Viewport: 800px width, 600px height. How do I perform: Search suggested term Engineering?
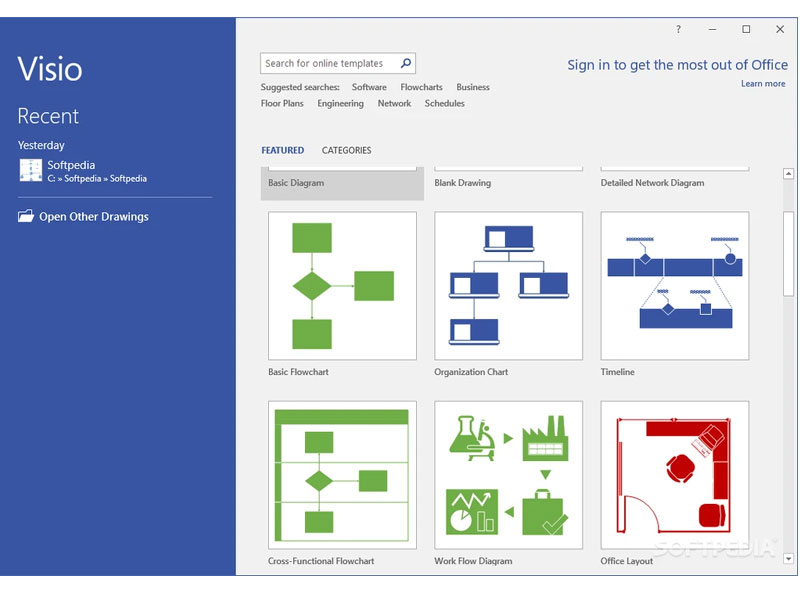coord(340,104)
